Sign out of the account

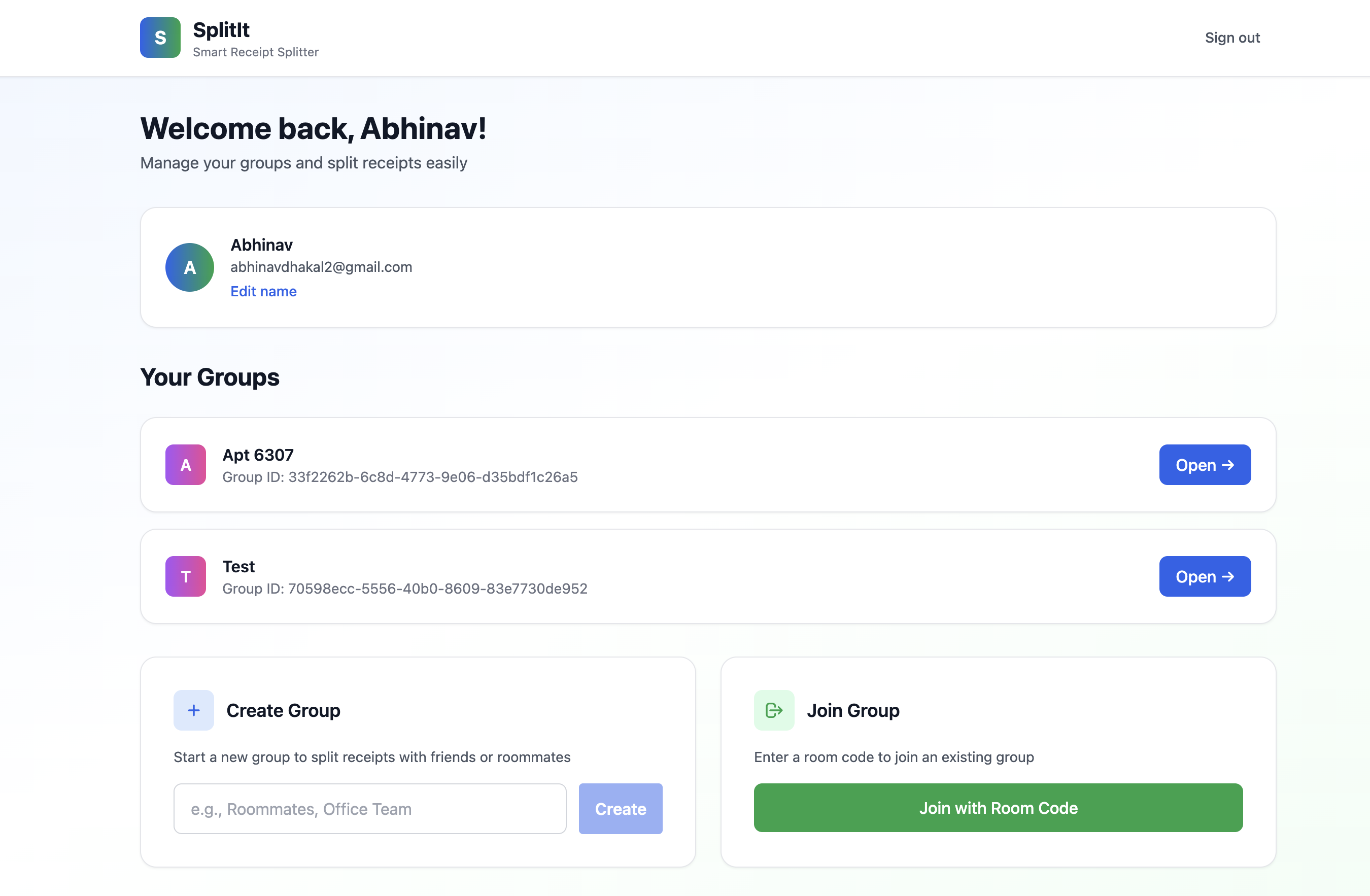tap(1232, 38)
